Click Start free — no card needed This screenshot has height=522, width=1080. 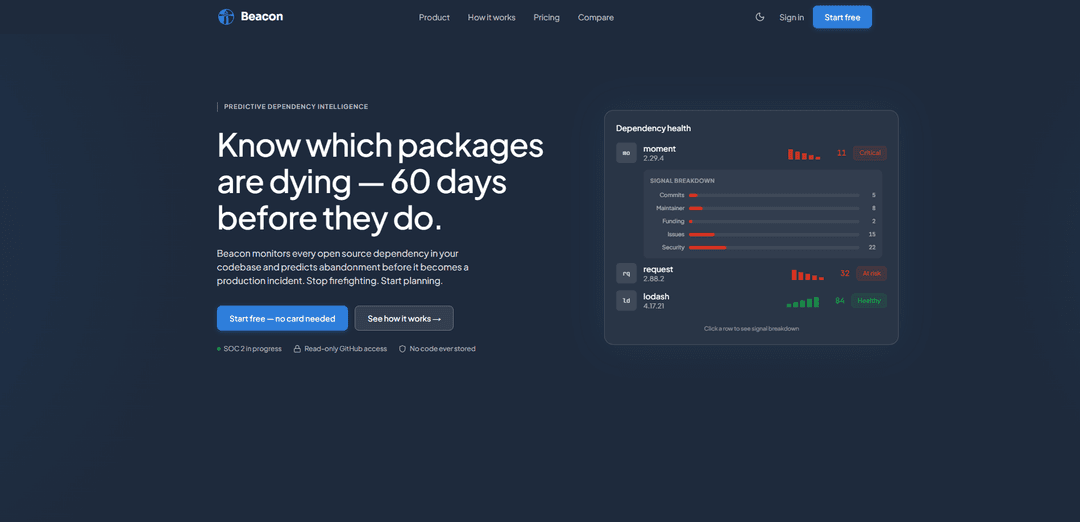coord(282,318)
